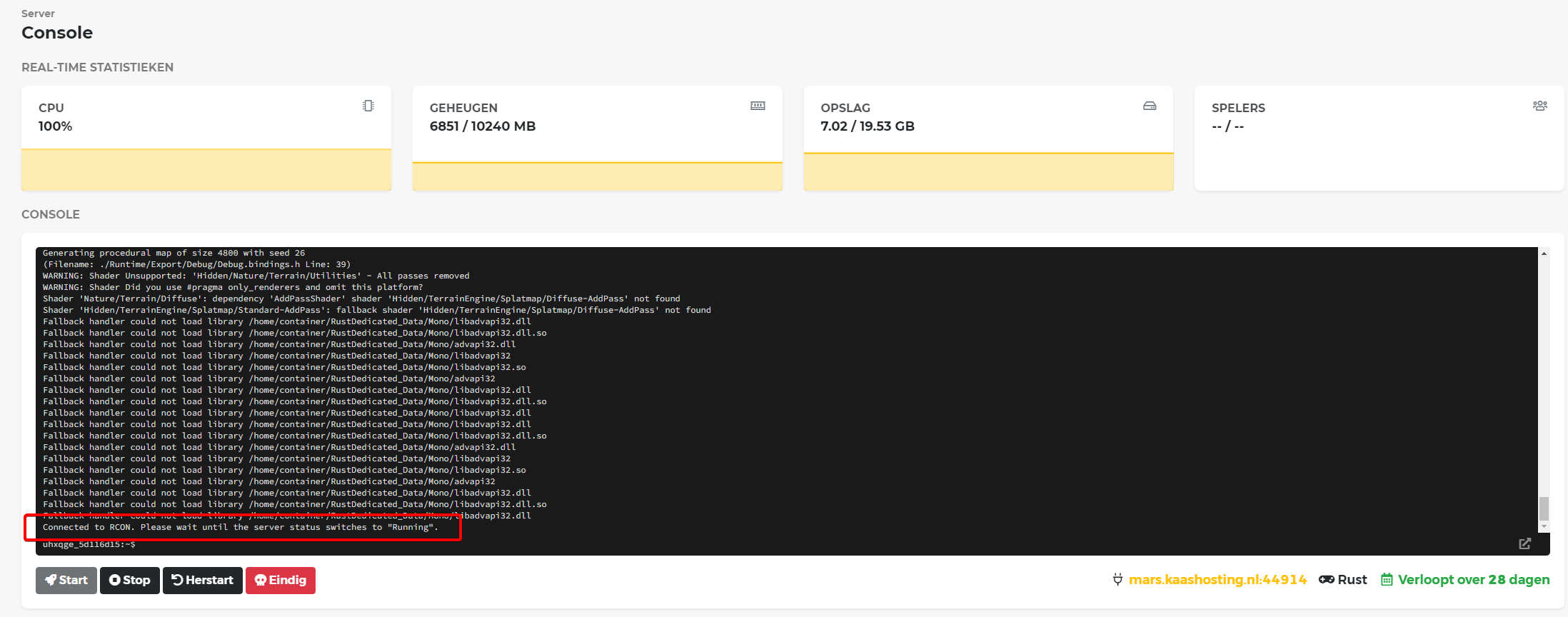
Task: Kill the server using Eindig button
Action: pos(281,580)
